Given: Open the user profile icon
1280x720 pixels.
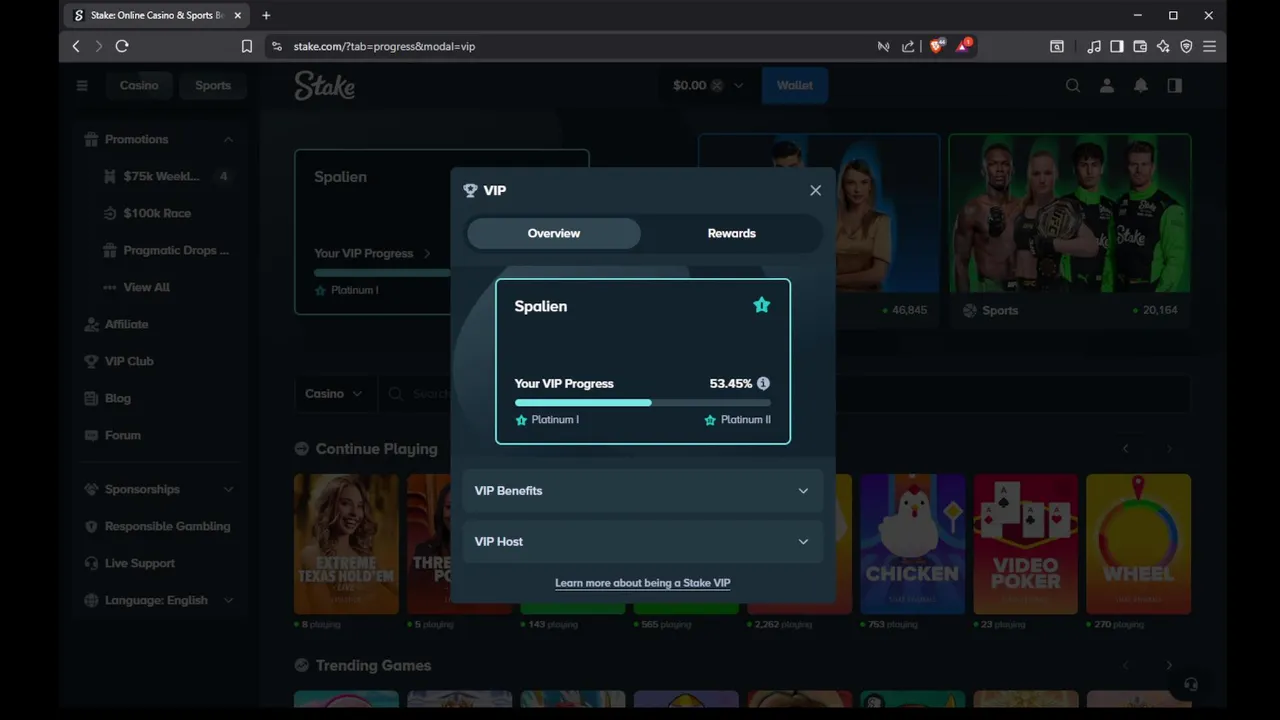Looking at the screenshot, I should click(x=1107, y=86).
